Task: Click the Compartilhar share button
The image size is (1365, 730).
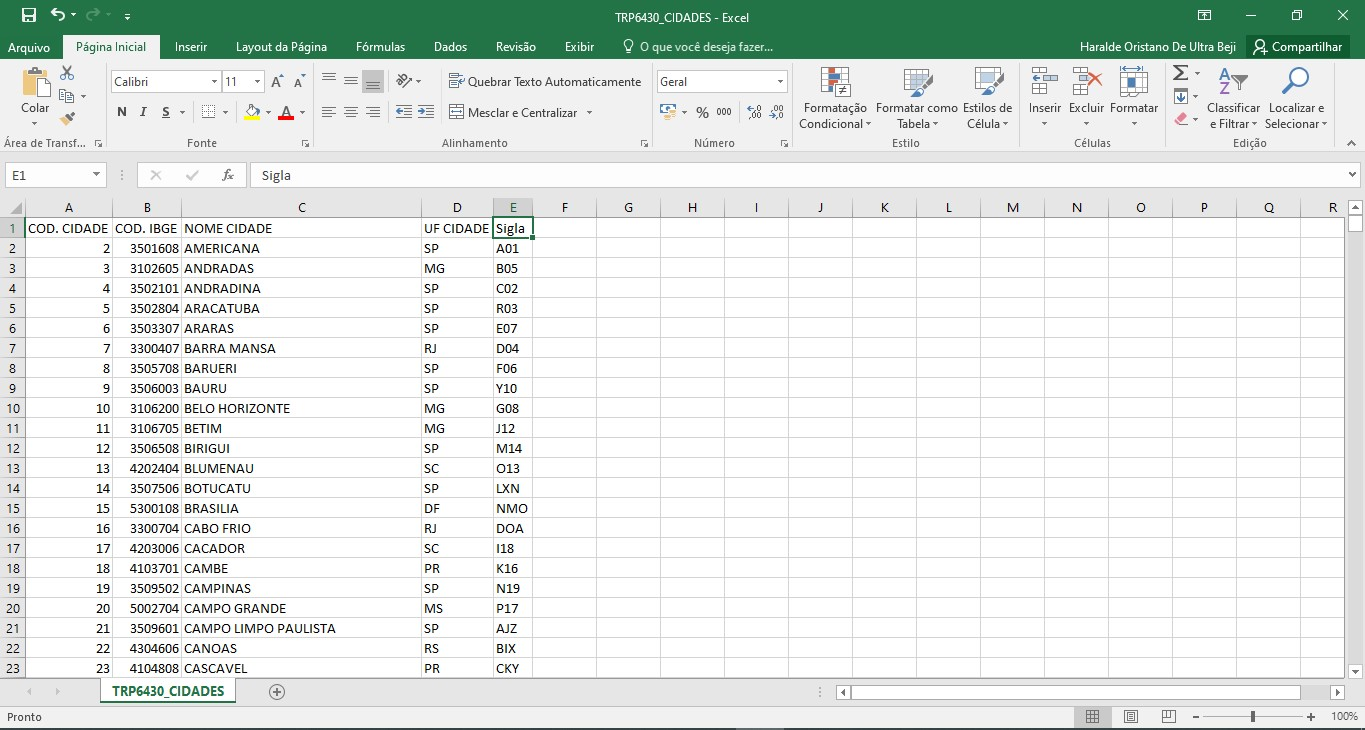Action: 1297,47
